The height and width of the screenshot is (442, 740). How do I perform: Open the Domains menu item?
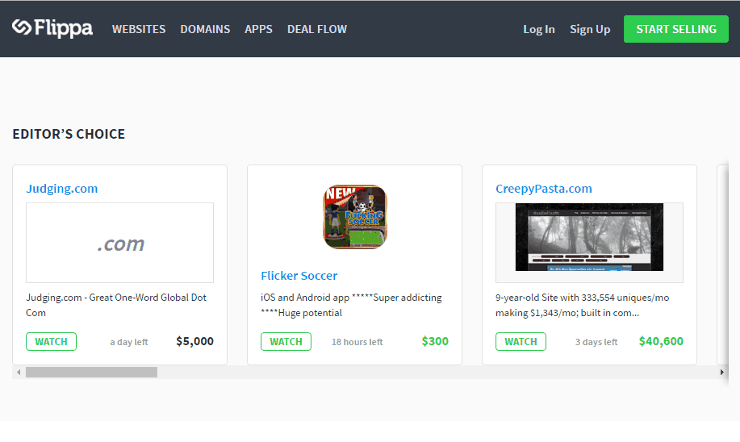click(x=205, y=29)
